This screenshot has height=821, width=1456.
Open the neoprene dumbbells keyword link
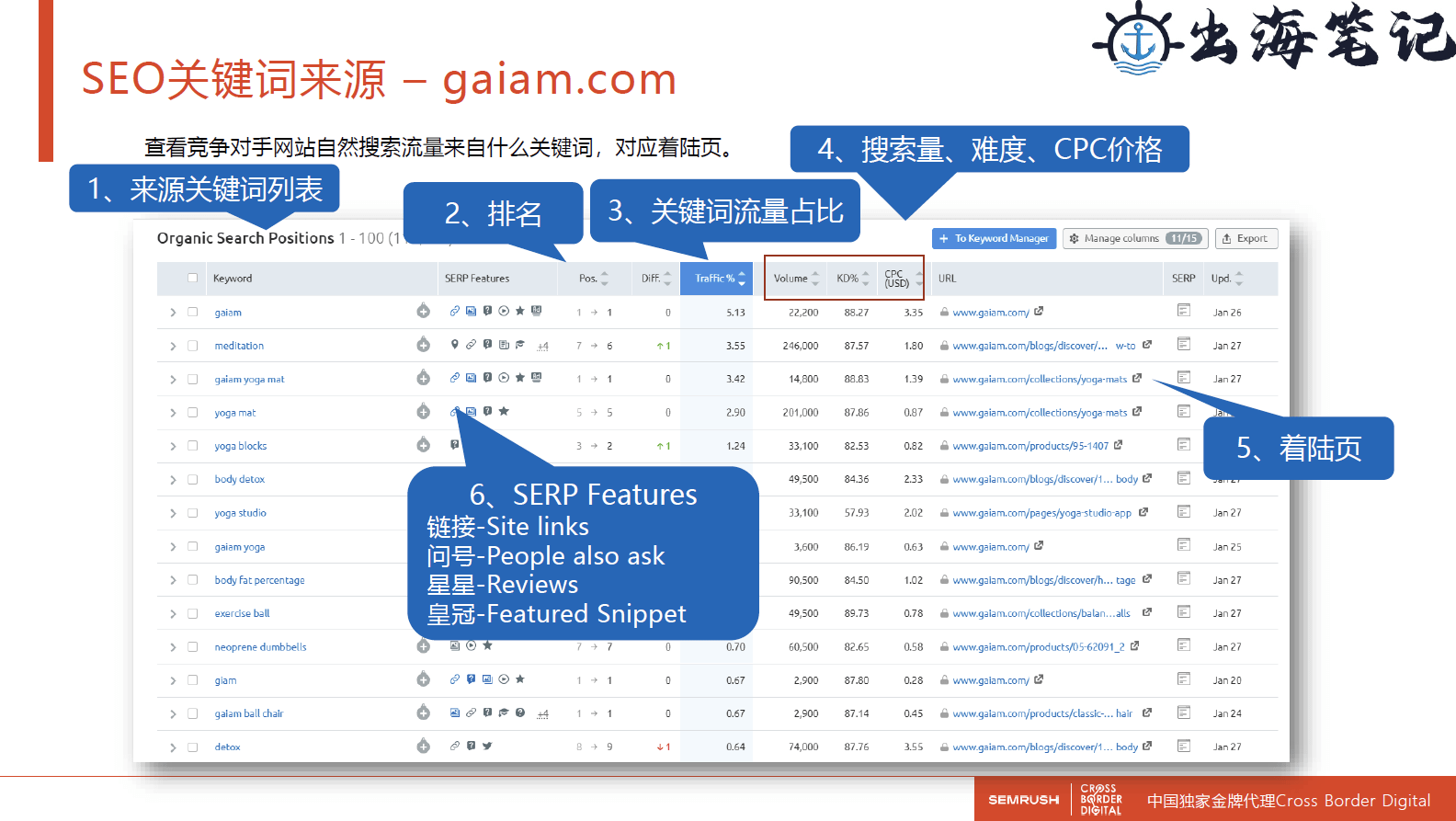pyautogui.click(x=260, y=647)
